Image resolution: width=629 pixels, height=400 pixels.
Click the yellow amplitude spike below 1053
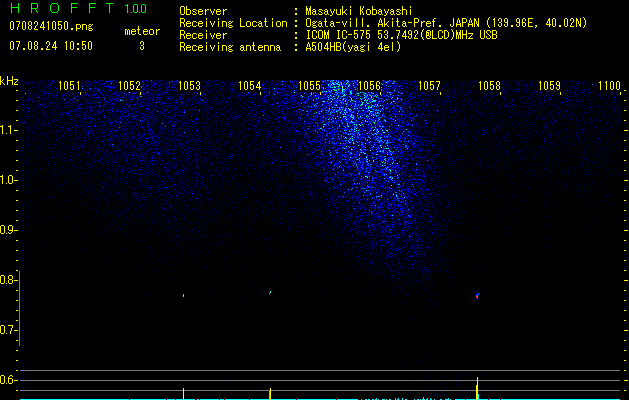(183, 394)
